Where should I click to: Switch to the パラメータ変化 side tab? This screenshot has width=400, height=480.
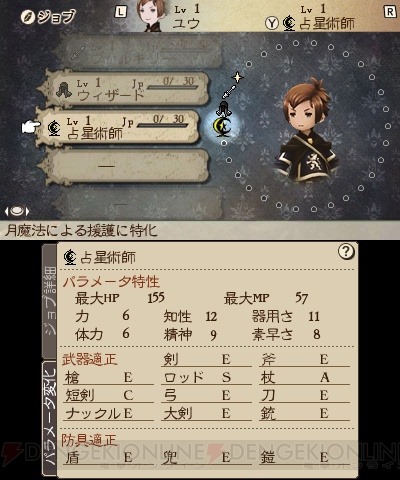tap(49, 417)
